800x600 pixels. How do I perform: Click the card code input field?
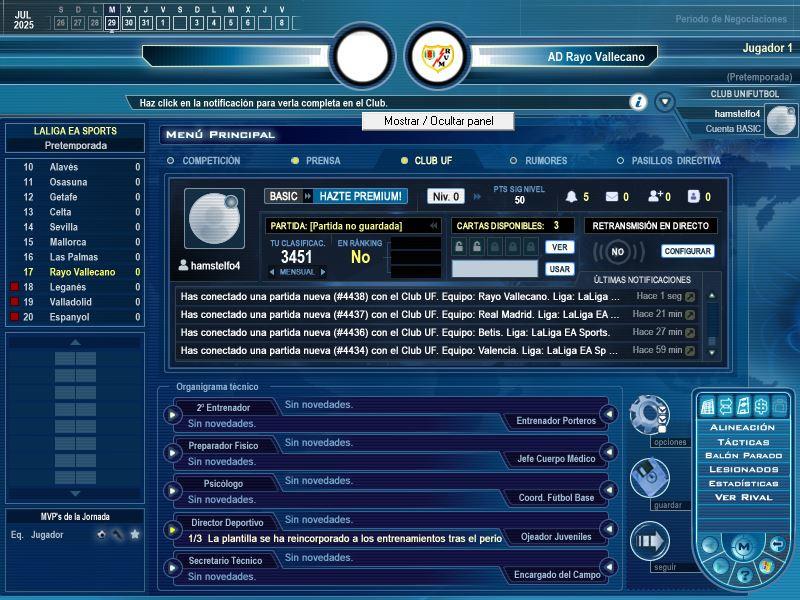[x=495, y=269]
